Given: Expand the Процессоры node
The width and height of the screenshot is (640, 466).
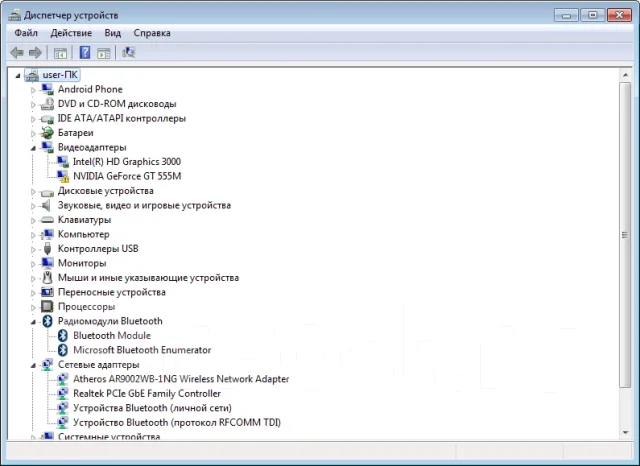Looking at the screenshot, I should (33, 307).
